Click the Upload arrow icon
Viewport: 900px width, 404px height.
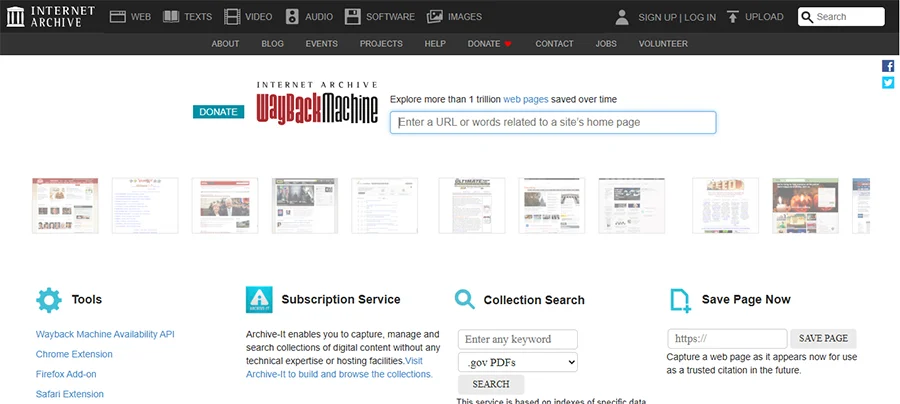[732, 17]
